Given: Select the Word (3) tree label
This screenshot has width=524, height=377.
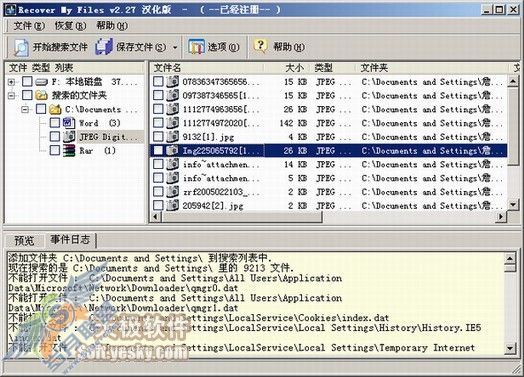Looking at the screenshot, I should [100, 123].
